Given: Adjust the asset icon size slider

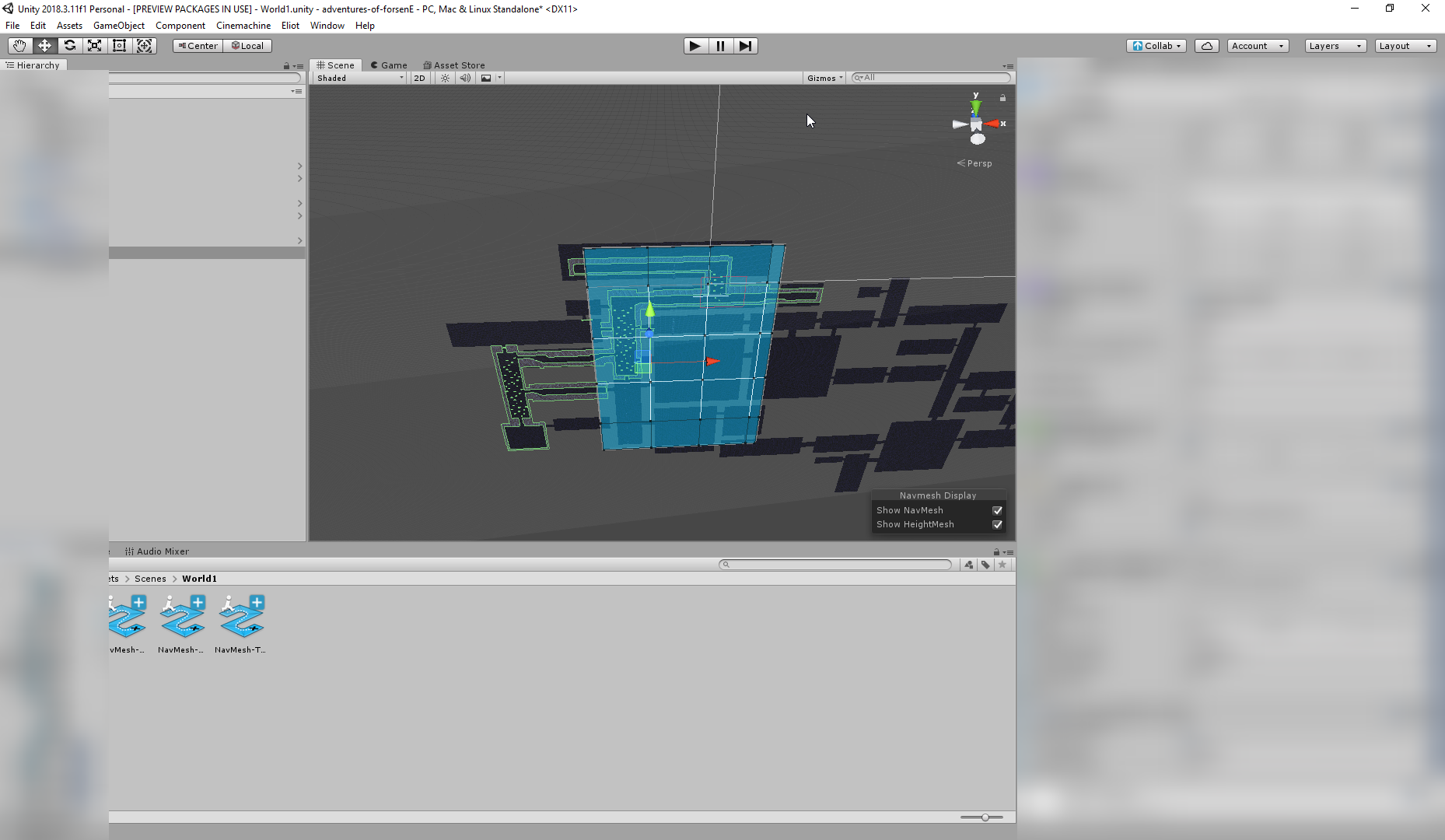Looking at the screenshot, I should pyautogui.click(x=985, y=817).
